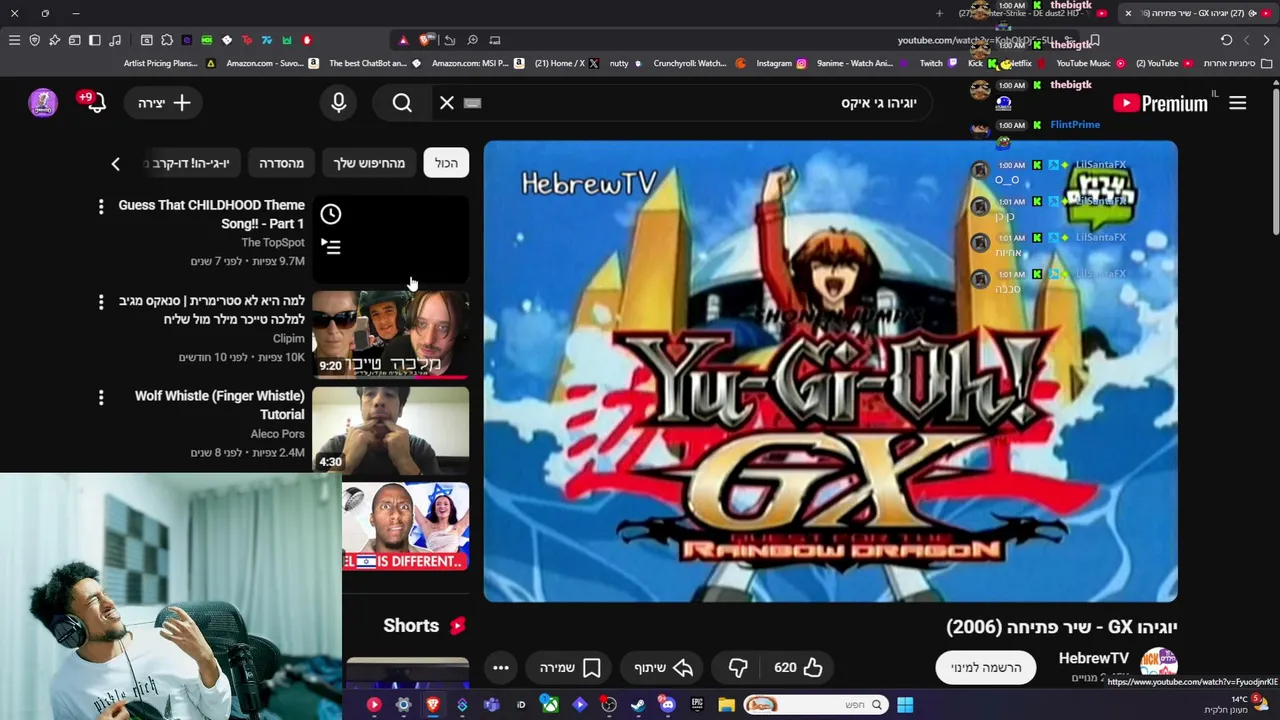Select the partially visible 'יו-גי-הו! דו-קרב' chip
The image size is (1280, 720).
(x=193, y=163)
